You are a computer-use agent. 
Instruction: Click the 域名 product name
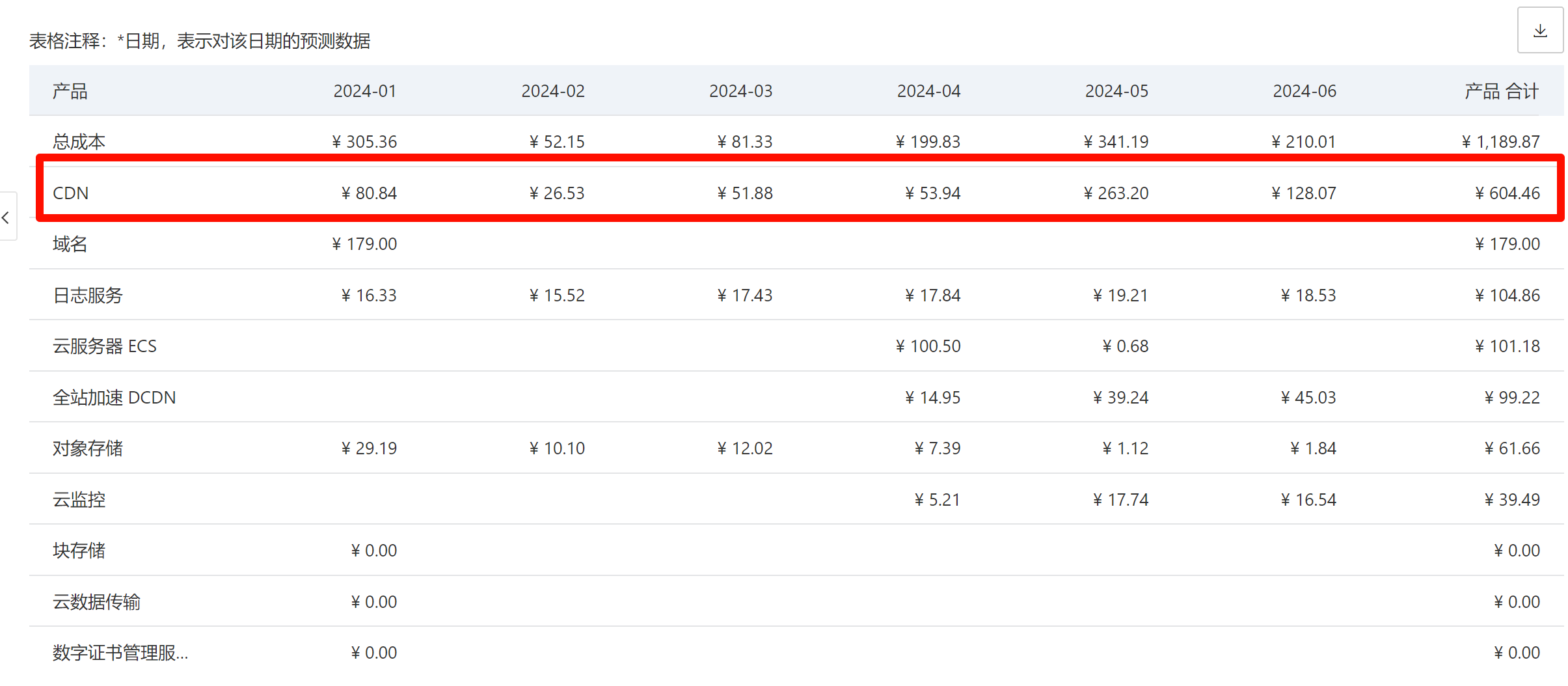pyautogui.click(x=70, y=244)
